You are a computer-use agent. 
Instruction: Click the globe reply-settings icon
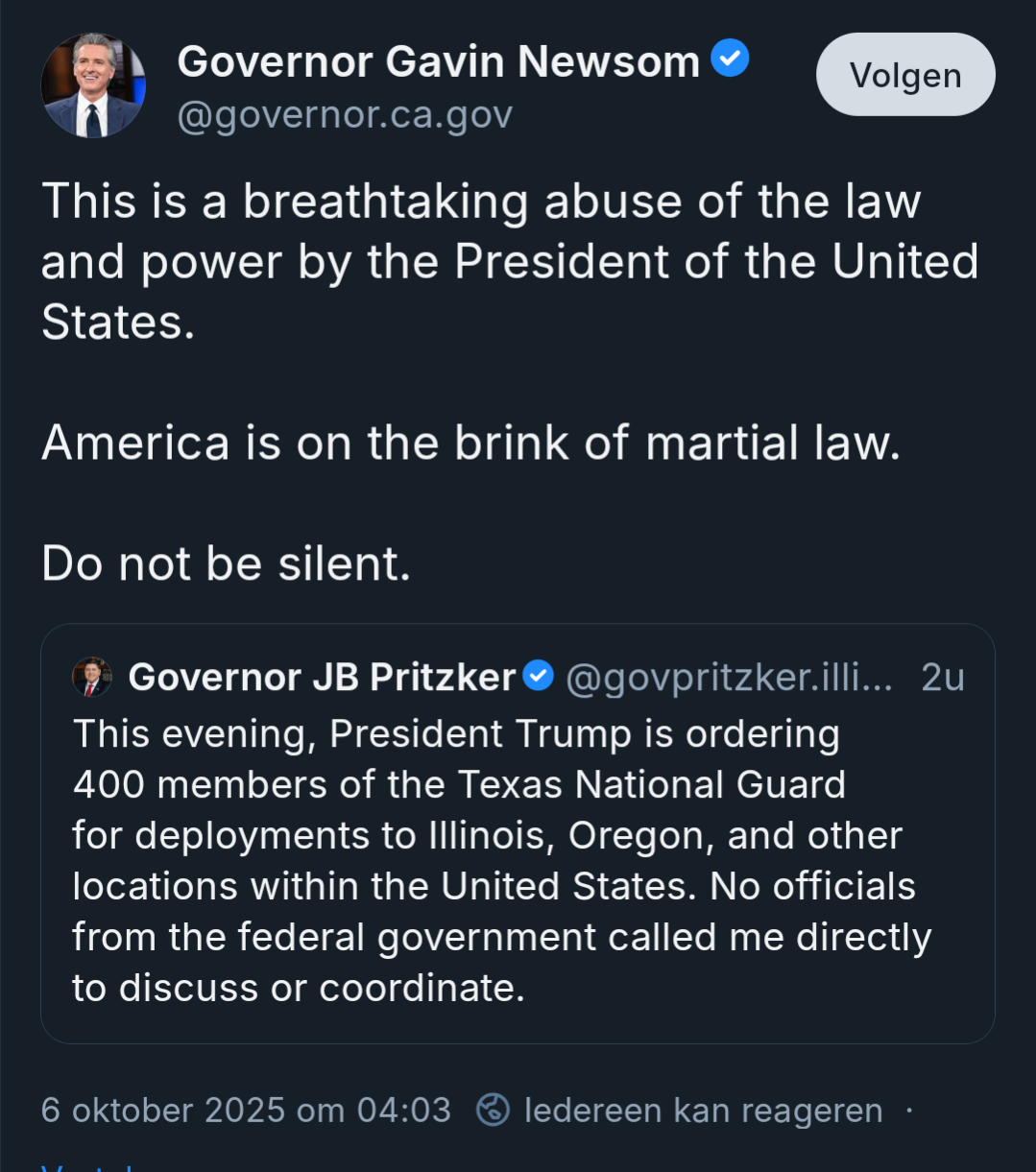493,1110
